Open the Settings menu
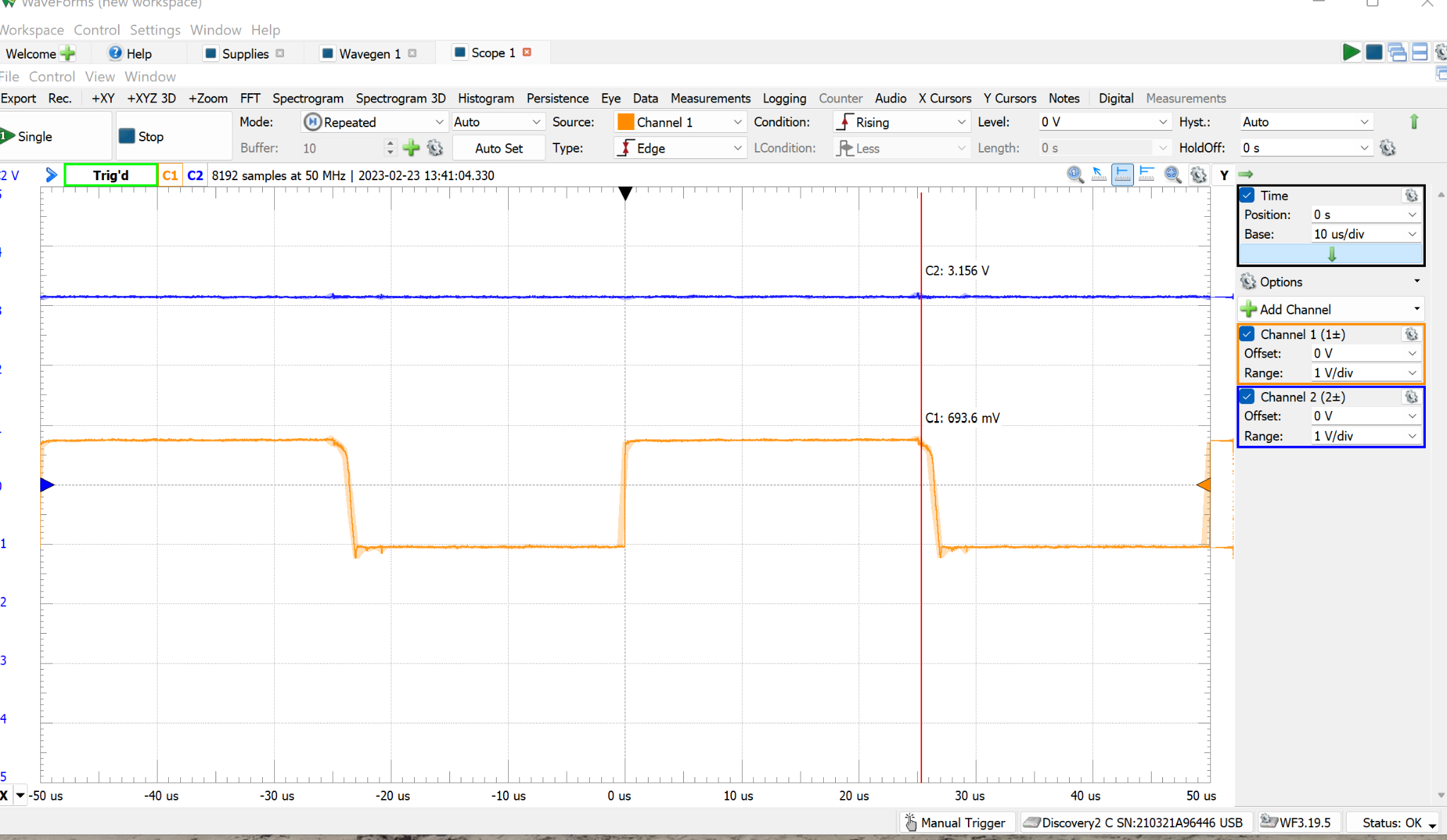 pyautogui.click(x=155, y=30)
